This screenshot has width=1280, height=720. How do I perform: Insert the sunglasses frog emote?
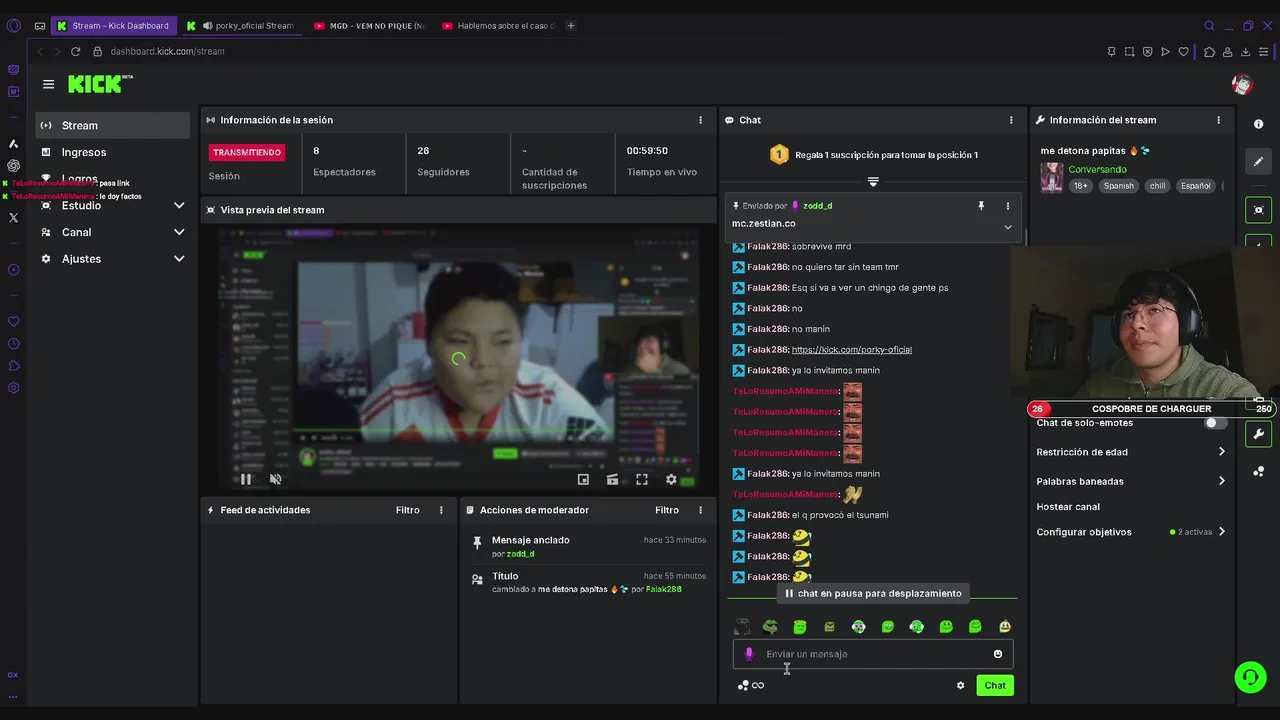point(771,627)
